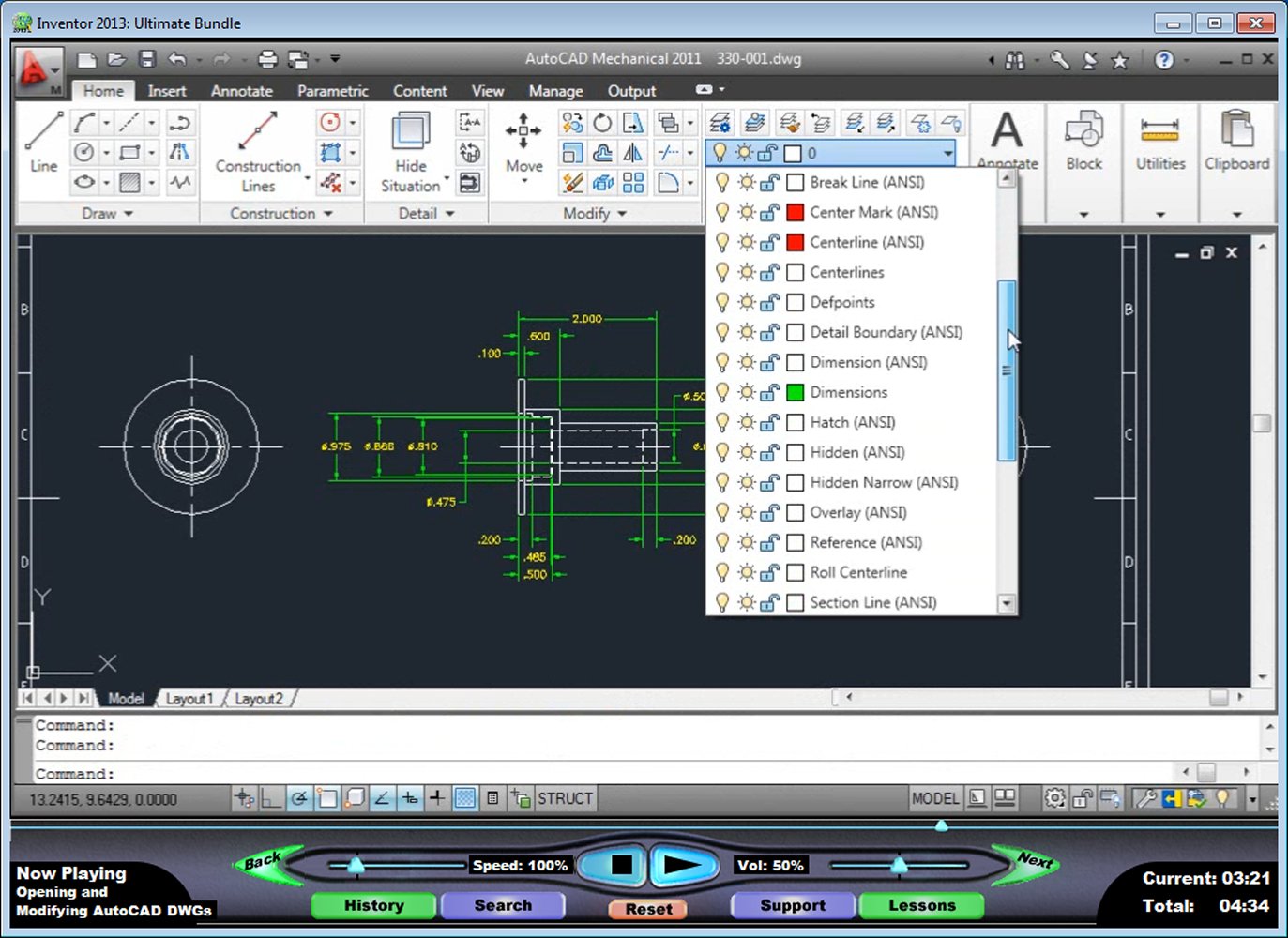Image resolution: width=1288 pixels, height=938 pixels.
Task: Expand the Construction panel
Action: coord(281,214)
